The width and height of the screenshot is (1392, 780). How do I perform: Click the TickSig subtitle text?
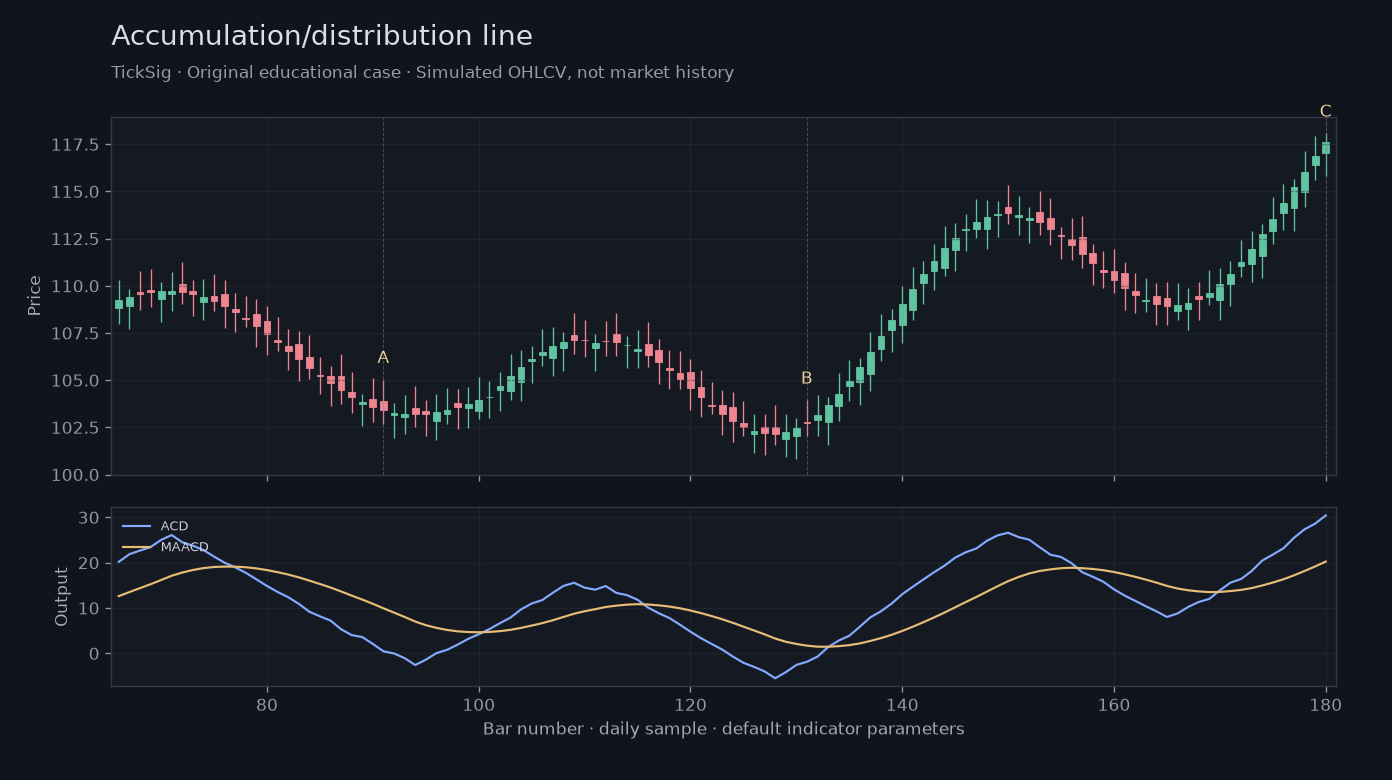click(x=422, y=73)
